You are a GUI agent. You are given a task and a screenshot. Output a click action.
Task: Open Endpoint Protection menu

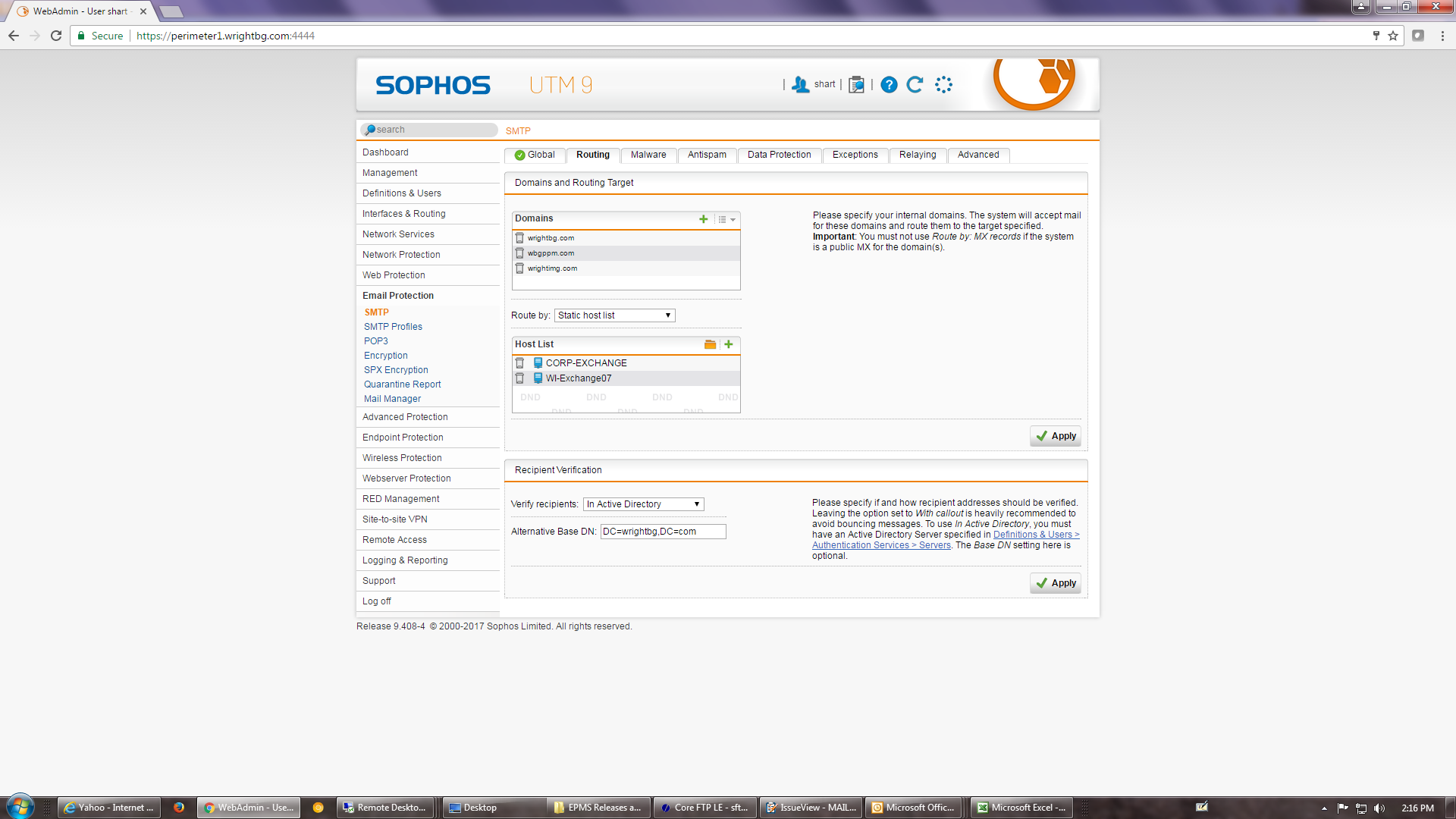coord(428,438)
